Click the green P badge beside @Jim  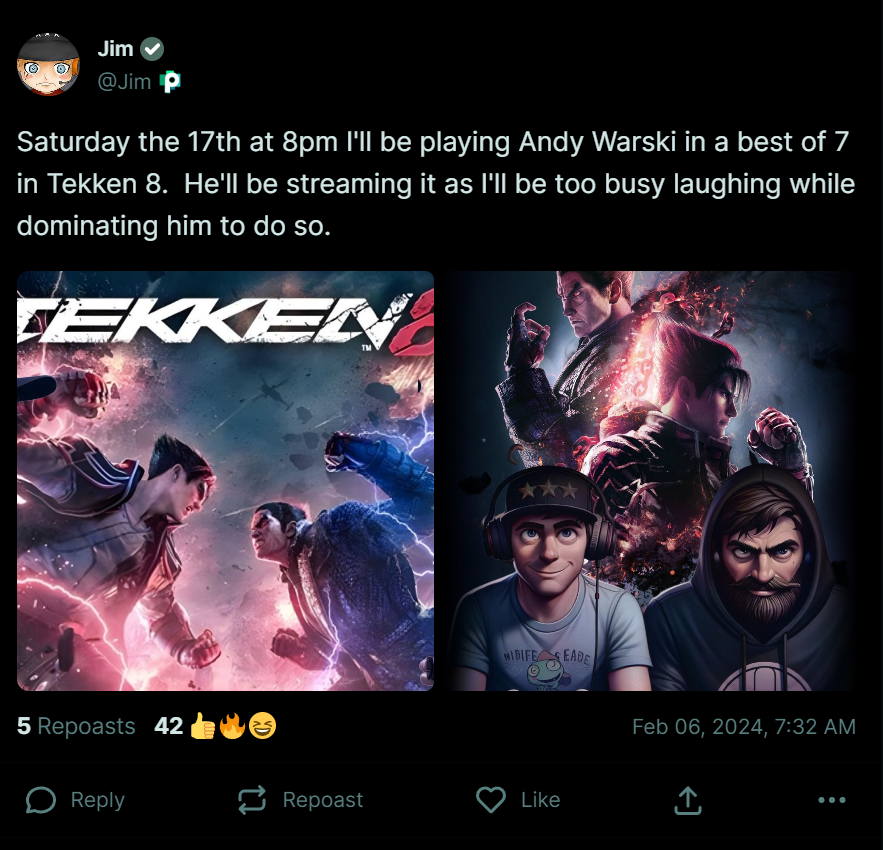(170, 82)
